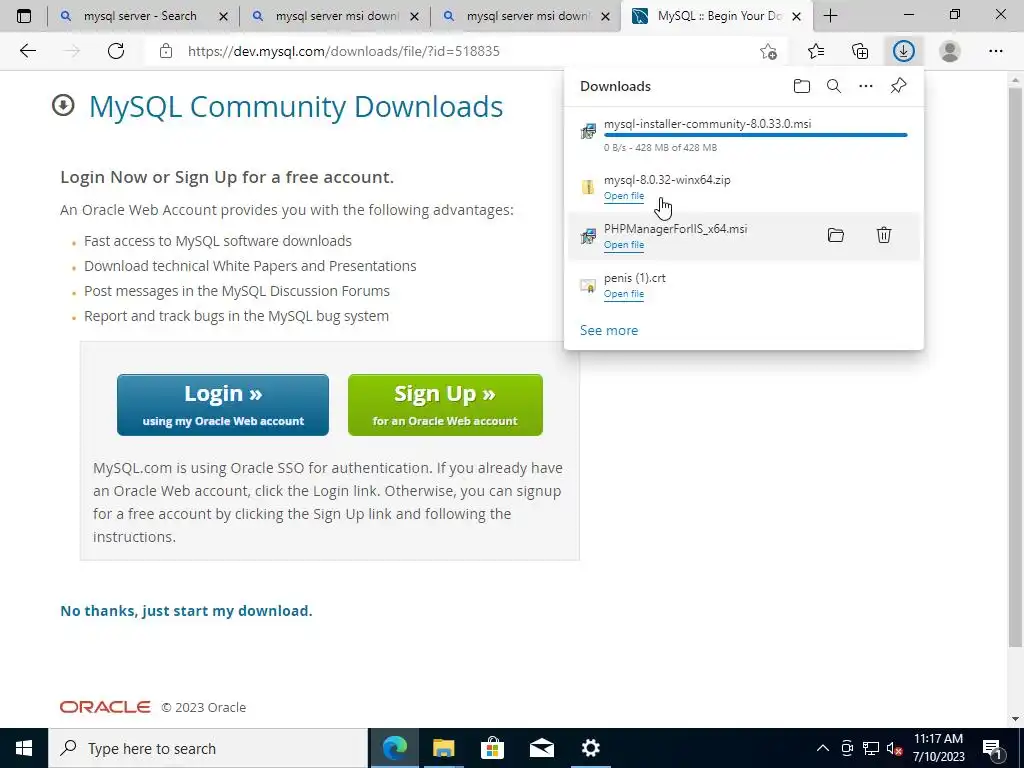Open the tab actions menu icon
The width and height of the screenshot is (1024, 768).
pos(24,16)
